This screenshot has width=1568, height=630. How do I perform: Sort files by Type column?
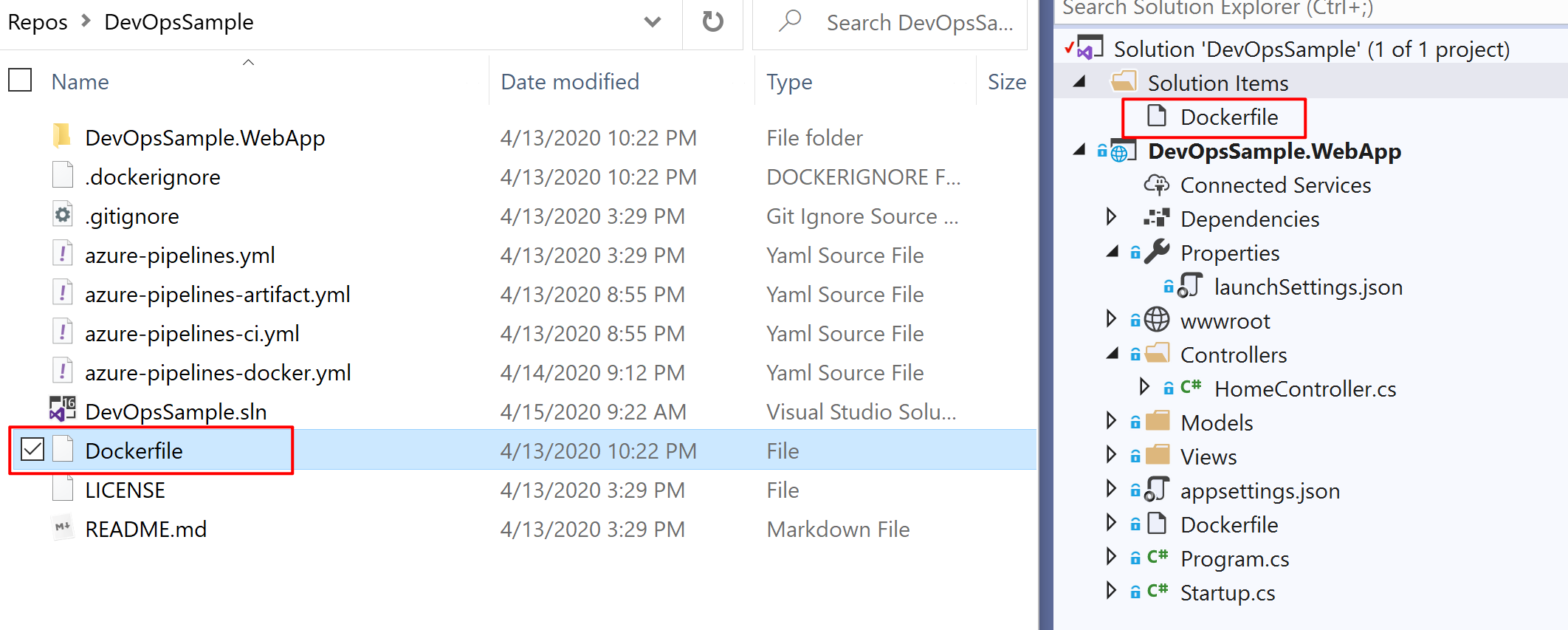point(789,82)
